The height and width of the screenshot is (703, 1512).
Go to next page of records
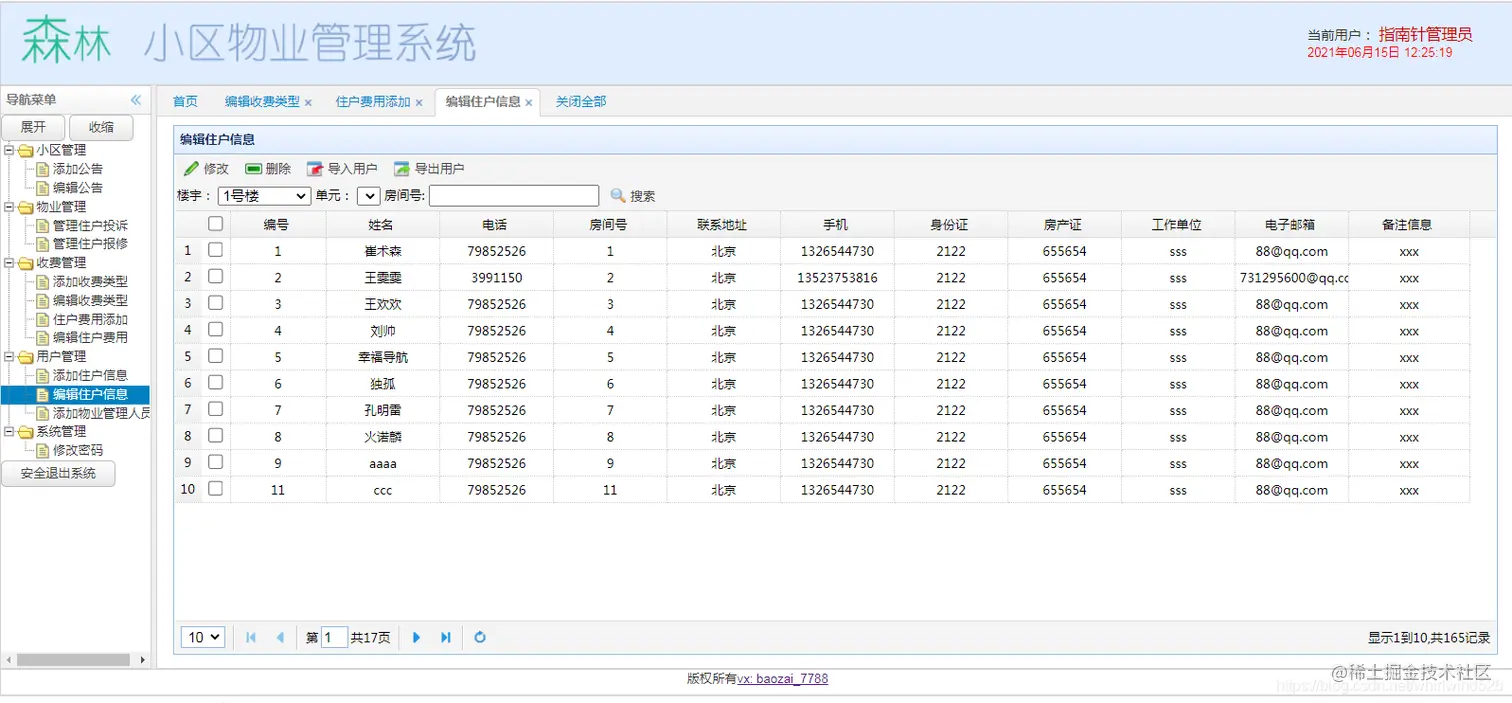(x=416, y=637)
